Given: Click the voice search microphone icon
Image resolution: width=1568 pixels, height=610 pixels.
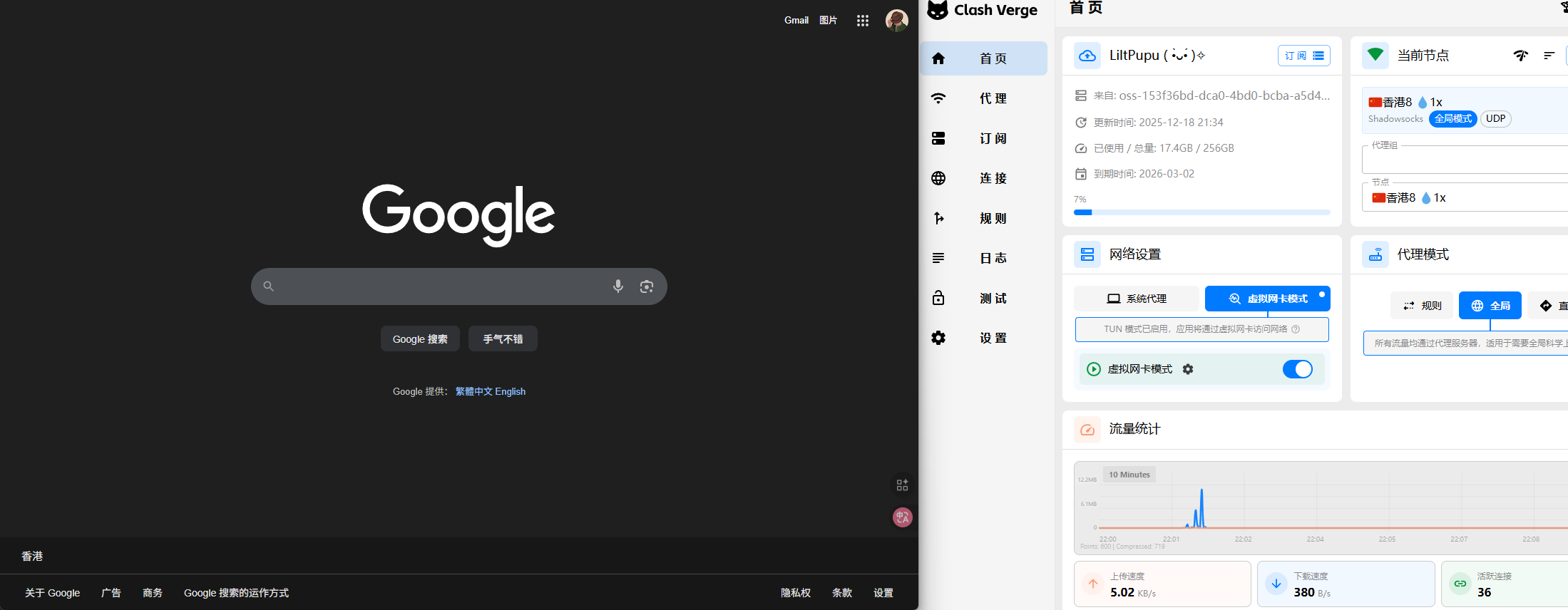Looking at the screenshot, I should click(618, 286).
